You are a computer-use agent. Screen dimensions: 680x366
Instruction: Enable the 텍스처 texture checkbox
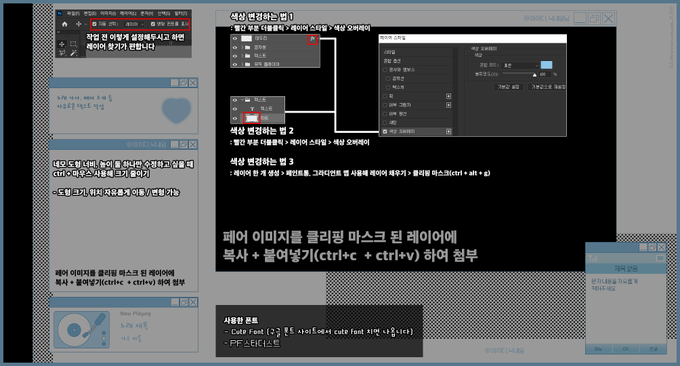388,87
